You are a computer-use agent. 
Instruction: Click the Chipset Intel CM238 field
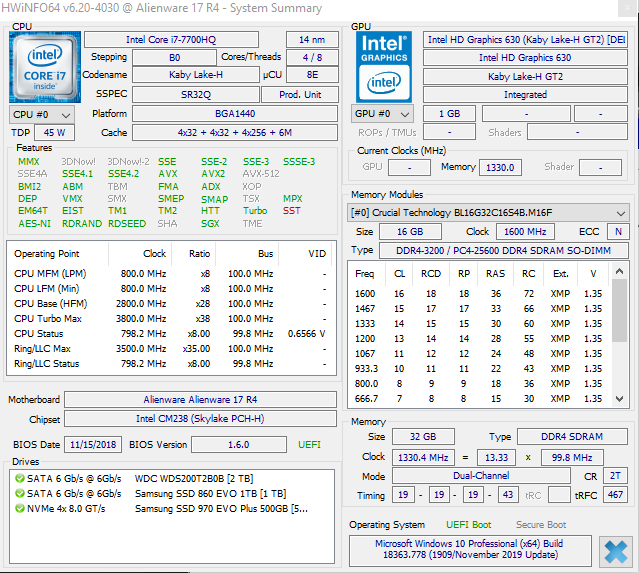click(x=200, y=419)
